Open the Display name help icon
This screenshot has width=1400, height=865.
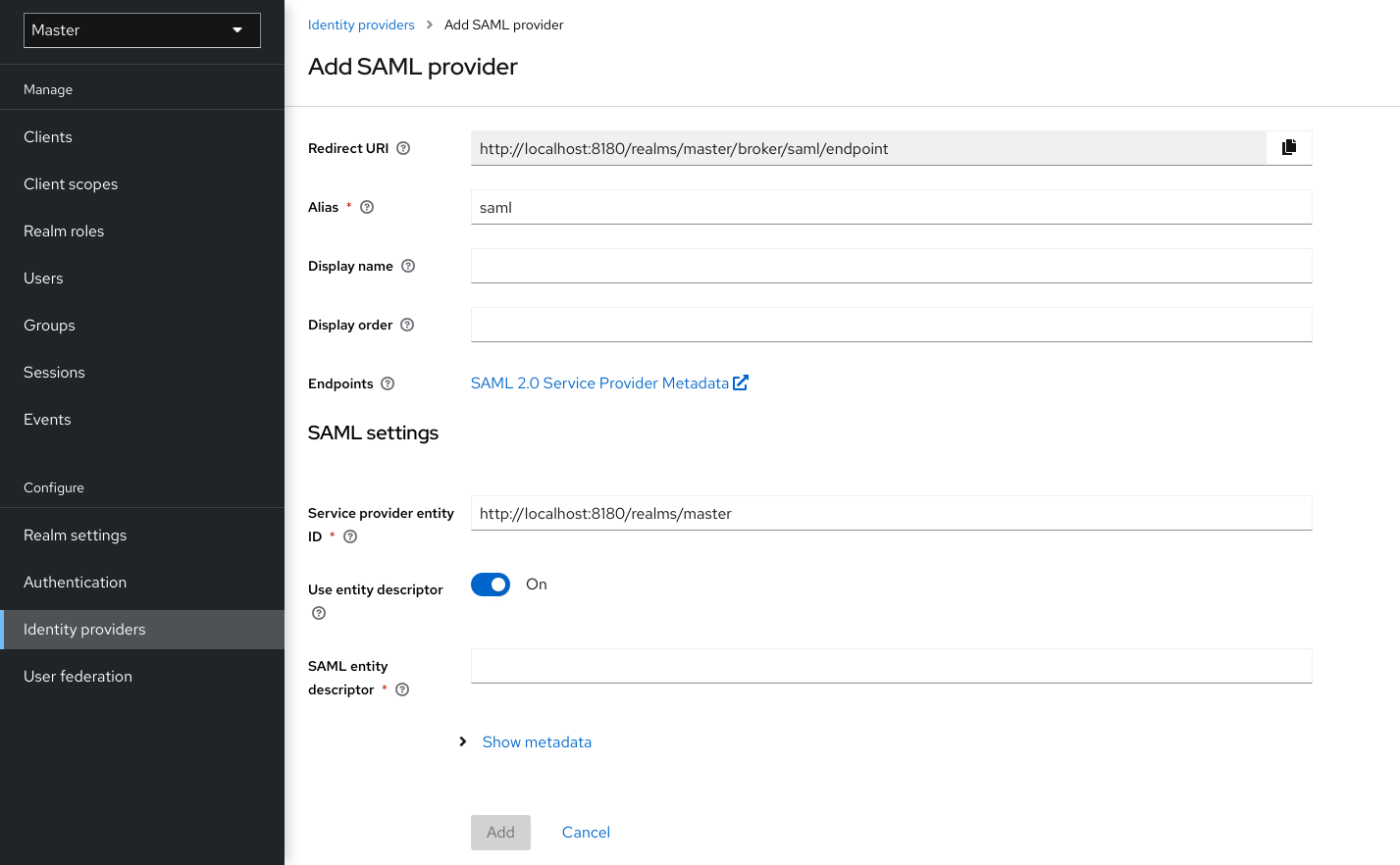tap(408, 265)
